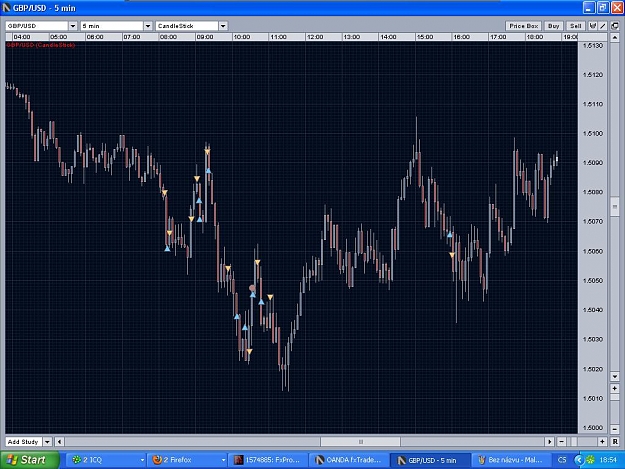This screenshot has width=625, height=469.
Task: Click the blue buy marker near 16:00
Action: pyautogui.click(x=450, y=235)
